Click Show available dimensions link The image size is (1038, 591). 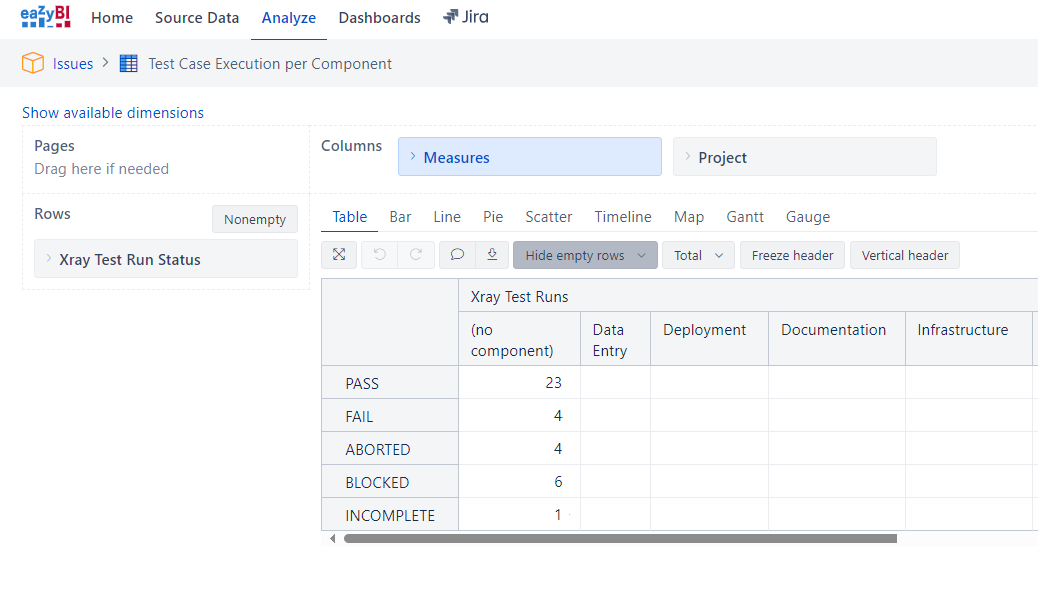tap(113, 113)
